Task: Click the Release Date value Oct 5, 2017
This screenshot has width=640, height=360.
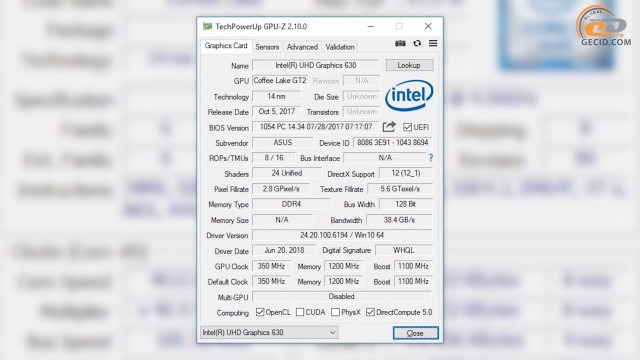Action: tap(276, 111)
